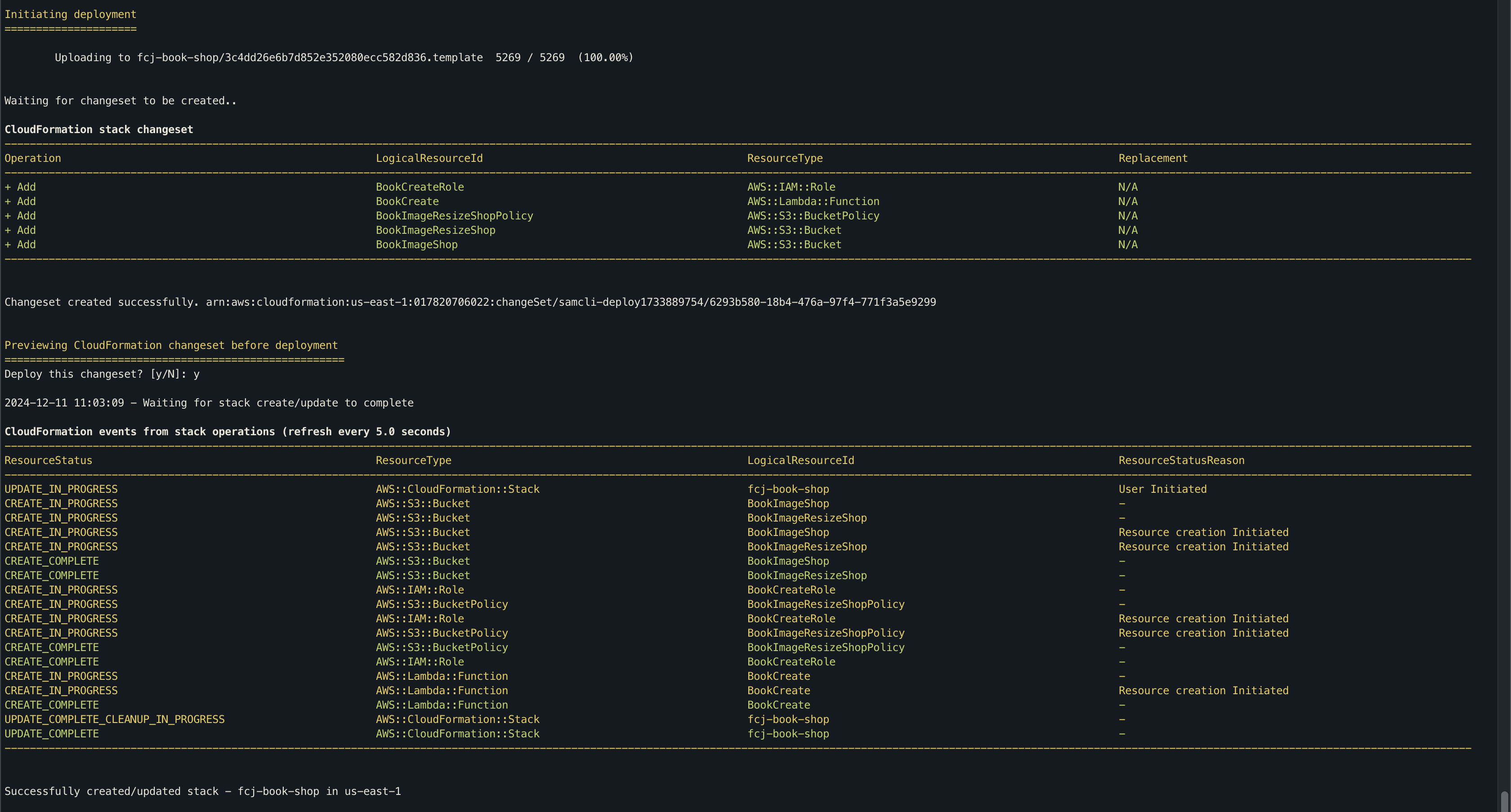
Task: Select the changeset ARN string
Action: 571,302
